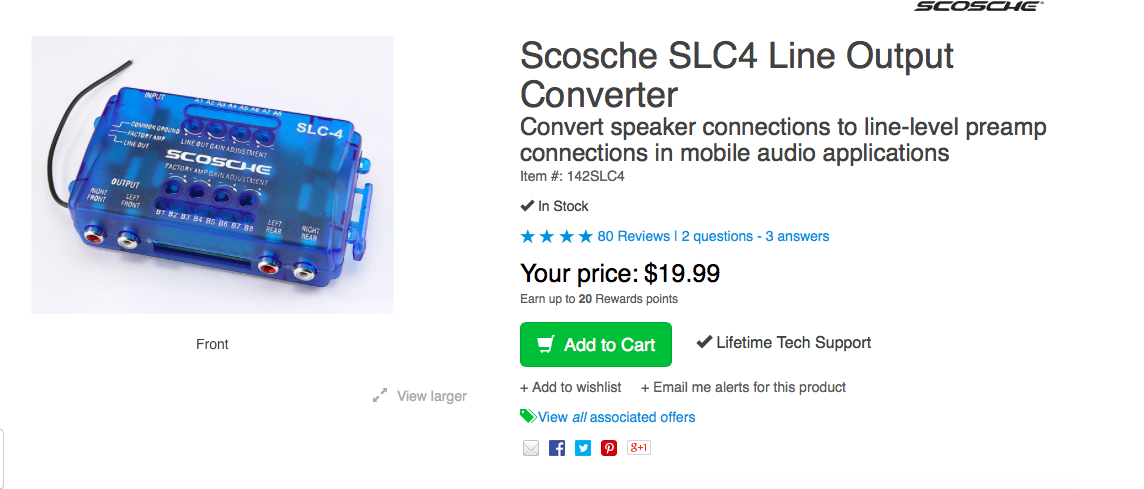1144x489 pixels.
Task: Click Email me alerts for this product
Action: click(743, 387)
